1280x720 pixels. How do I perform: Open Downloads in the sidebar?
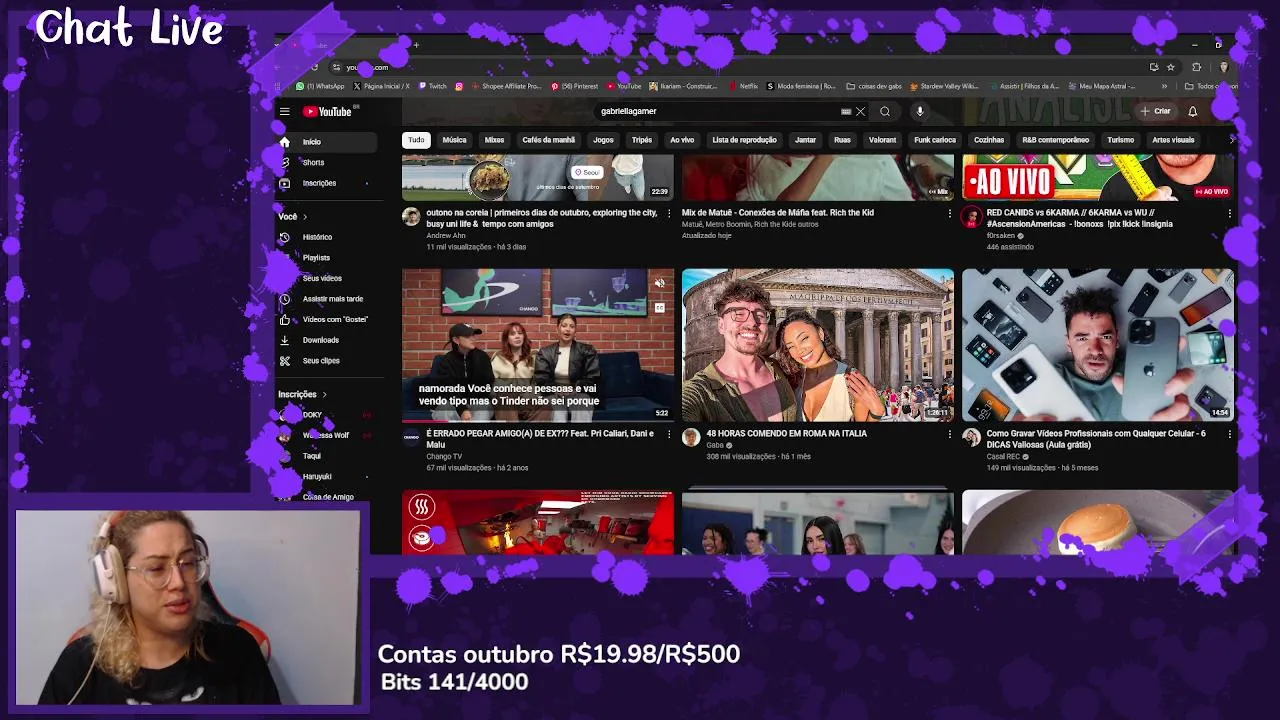(320, 340)
